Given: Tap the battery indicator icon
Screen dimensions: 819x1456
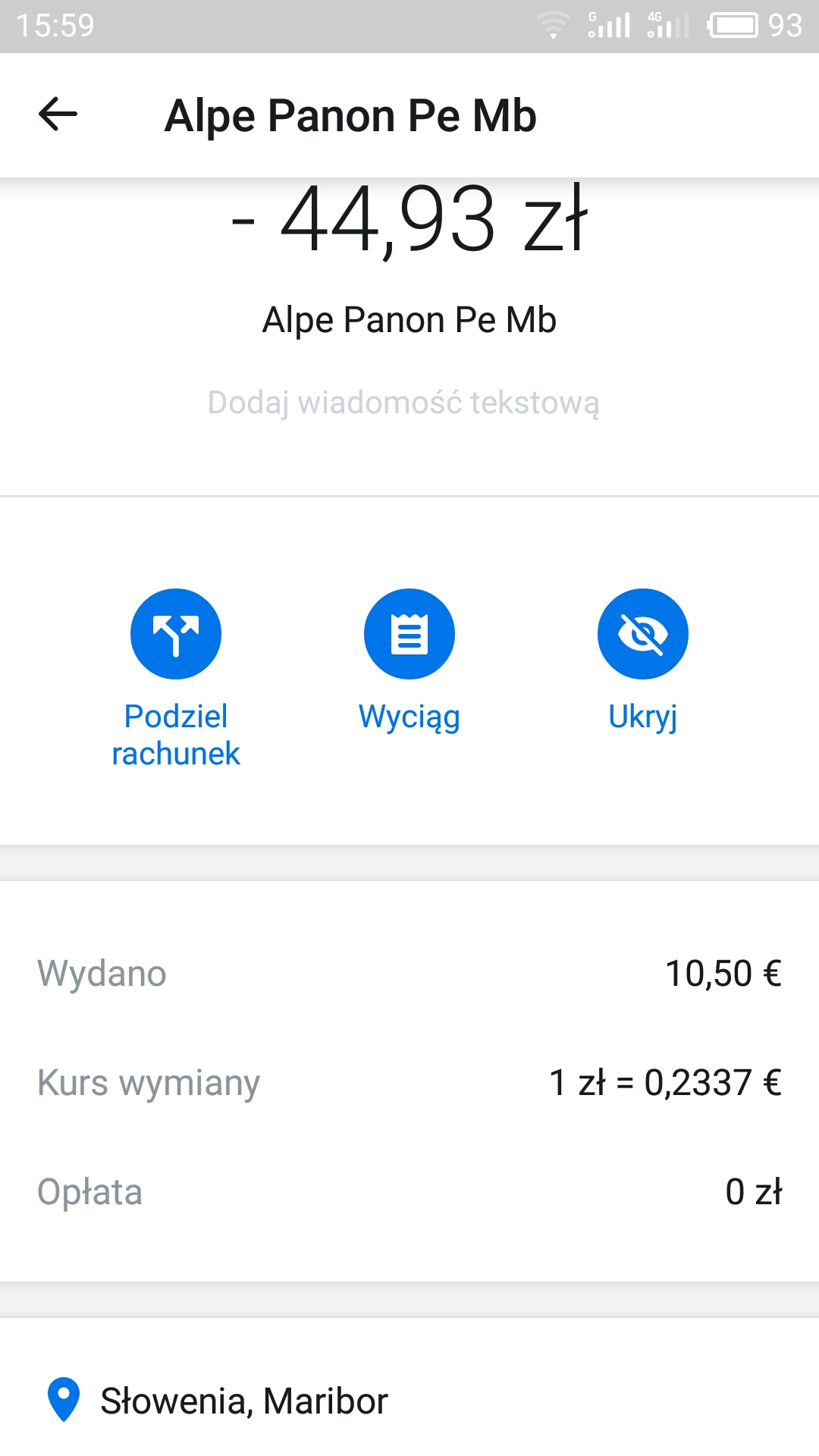Looking at the screenshot, I should coord(733,26).
